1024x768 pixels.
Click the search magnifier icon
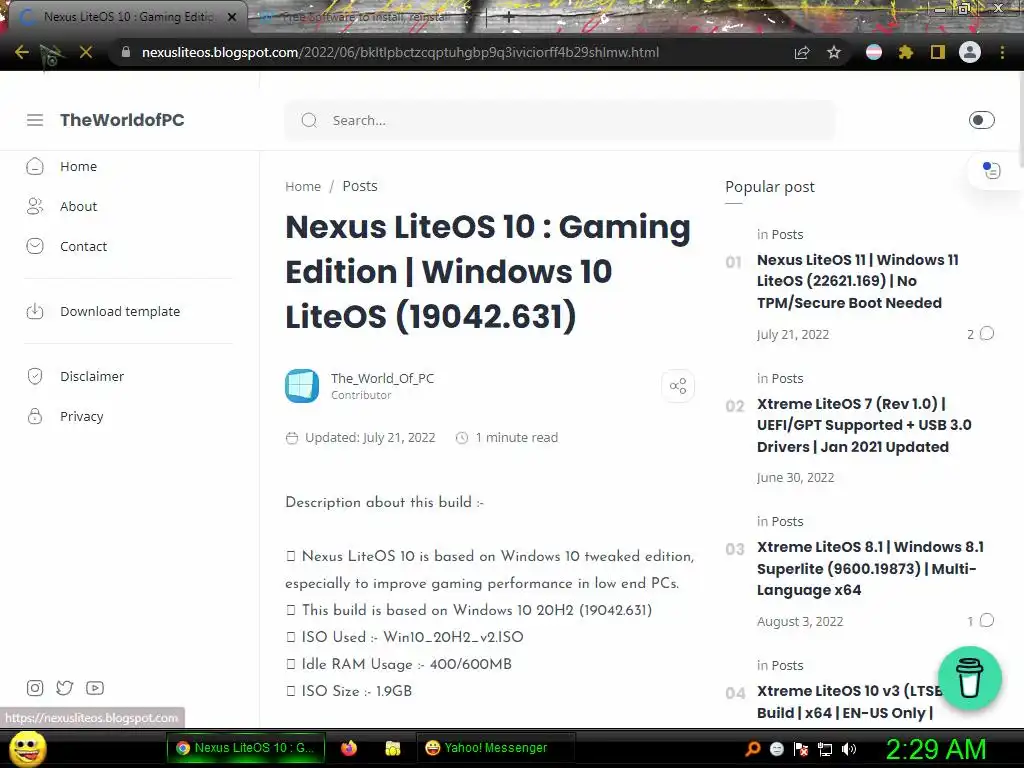pyautogui.click(x=309, y=120)
